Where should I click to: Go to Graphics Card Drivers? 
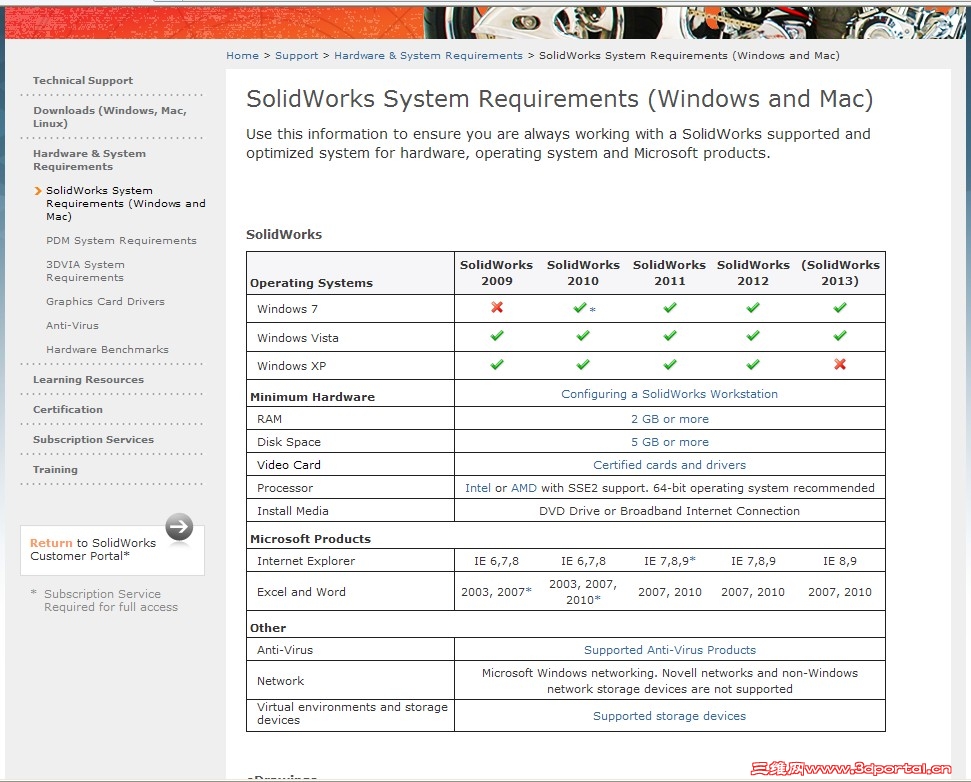point(105,302)
